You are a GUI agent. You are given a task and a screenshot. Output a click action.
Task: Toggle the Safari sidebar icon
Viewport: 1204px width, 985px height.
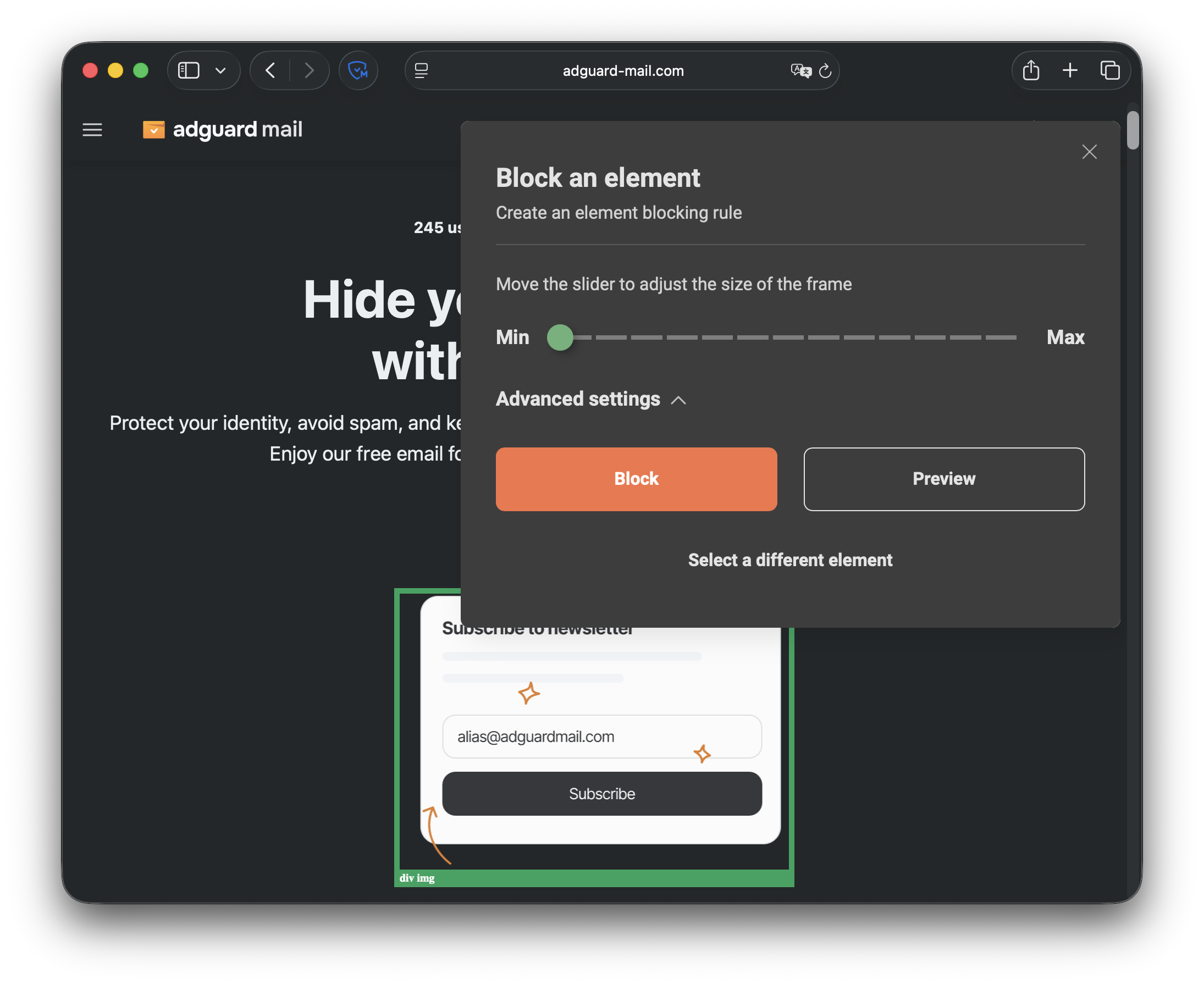189,70
